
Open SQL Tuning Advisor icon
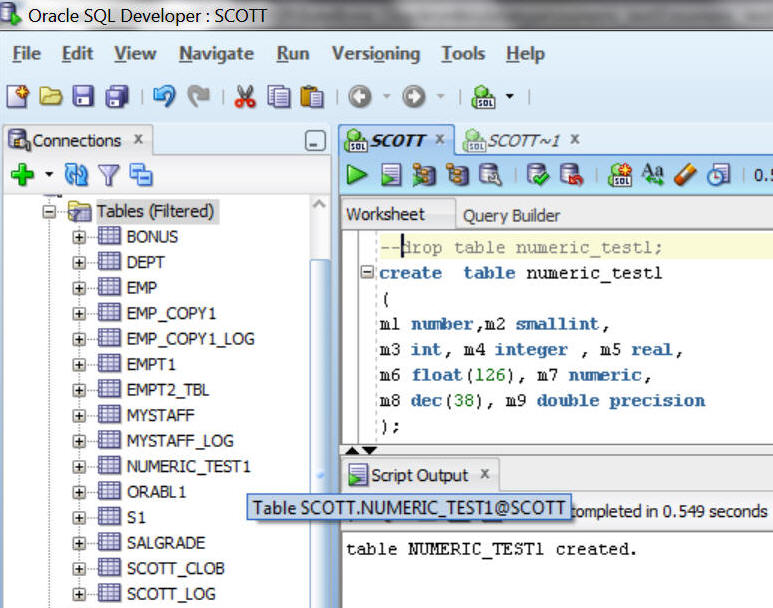click(x=491, y=175)
